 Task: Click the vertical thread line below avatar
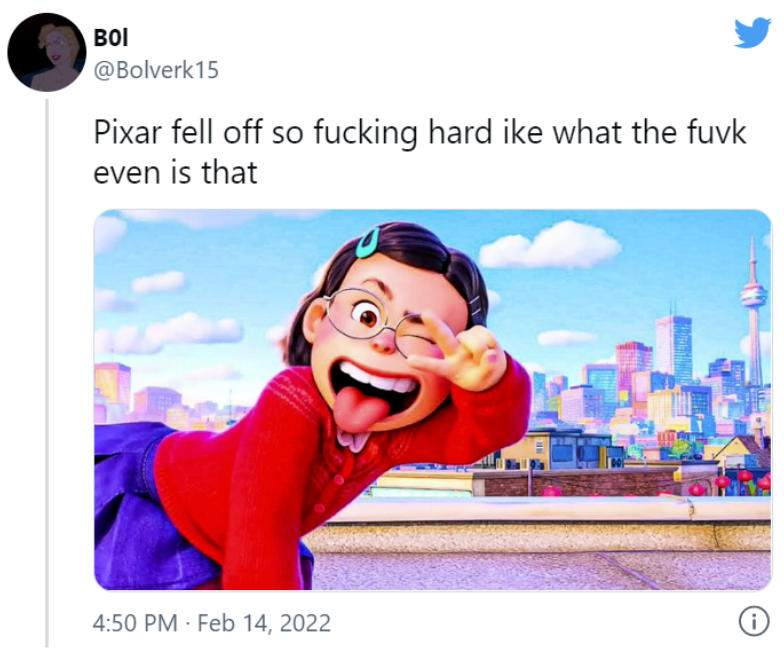tap(47, 372)
